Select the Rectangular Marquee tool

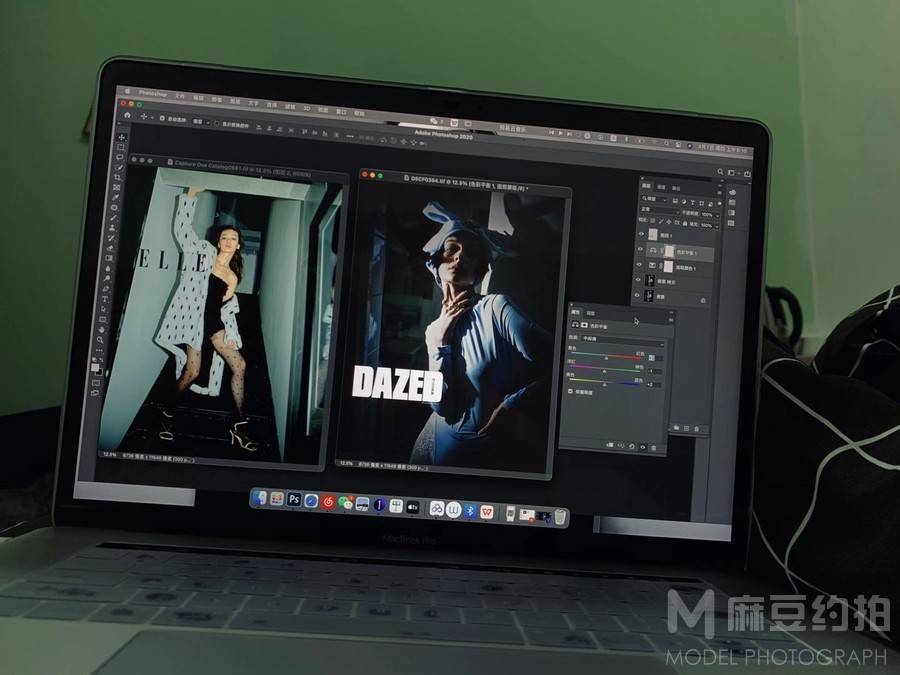tap(121, 147)
